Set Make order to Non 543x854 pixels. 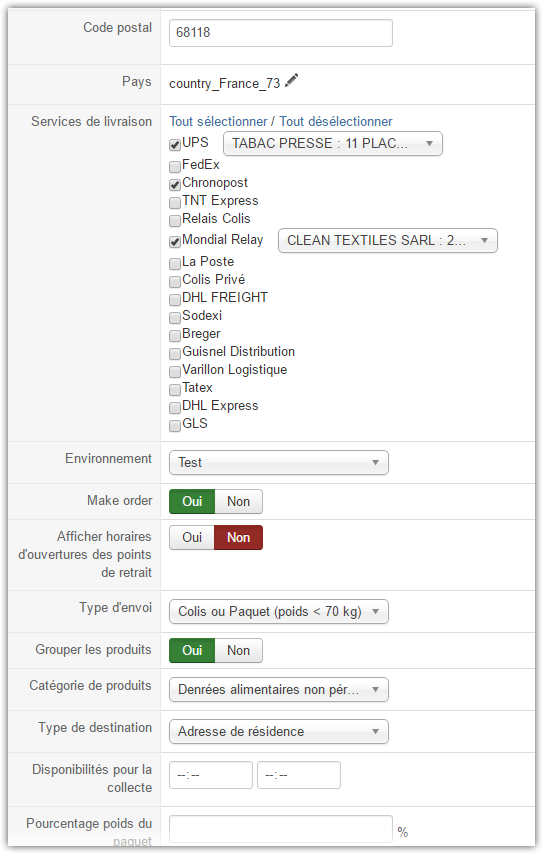[239, 502]
